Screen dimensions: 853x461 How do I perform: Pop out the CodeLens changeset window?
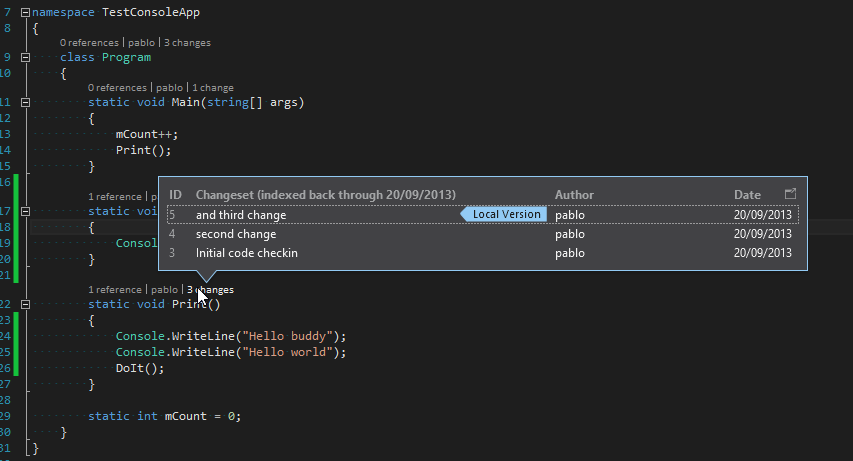(x=790, y=194)
